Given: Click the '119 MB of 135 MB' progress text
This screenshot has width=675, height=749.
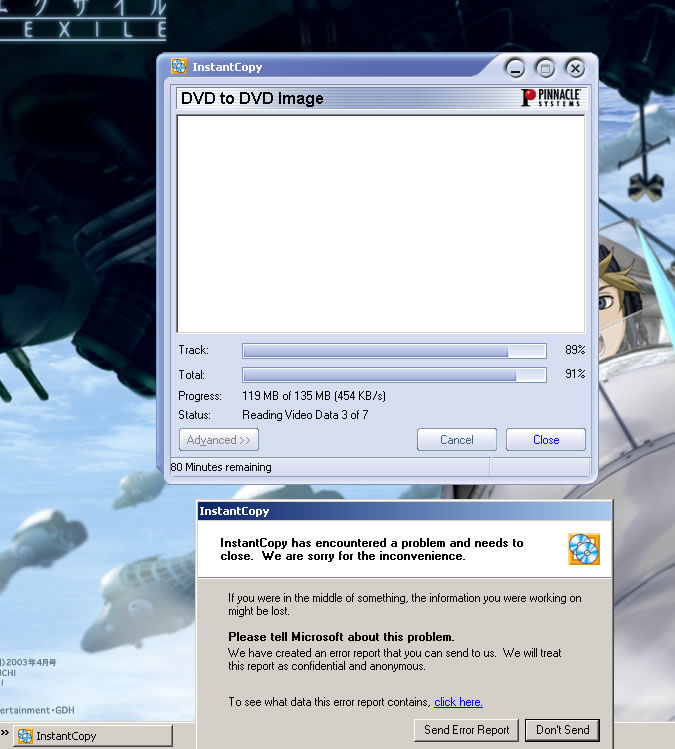Looking at the screenshot, I should 314,396.
